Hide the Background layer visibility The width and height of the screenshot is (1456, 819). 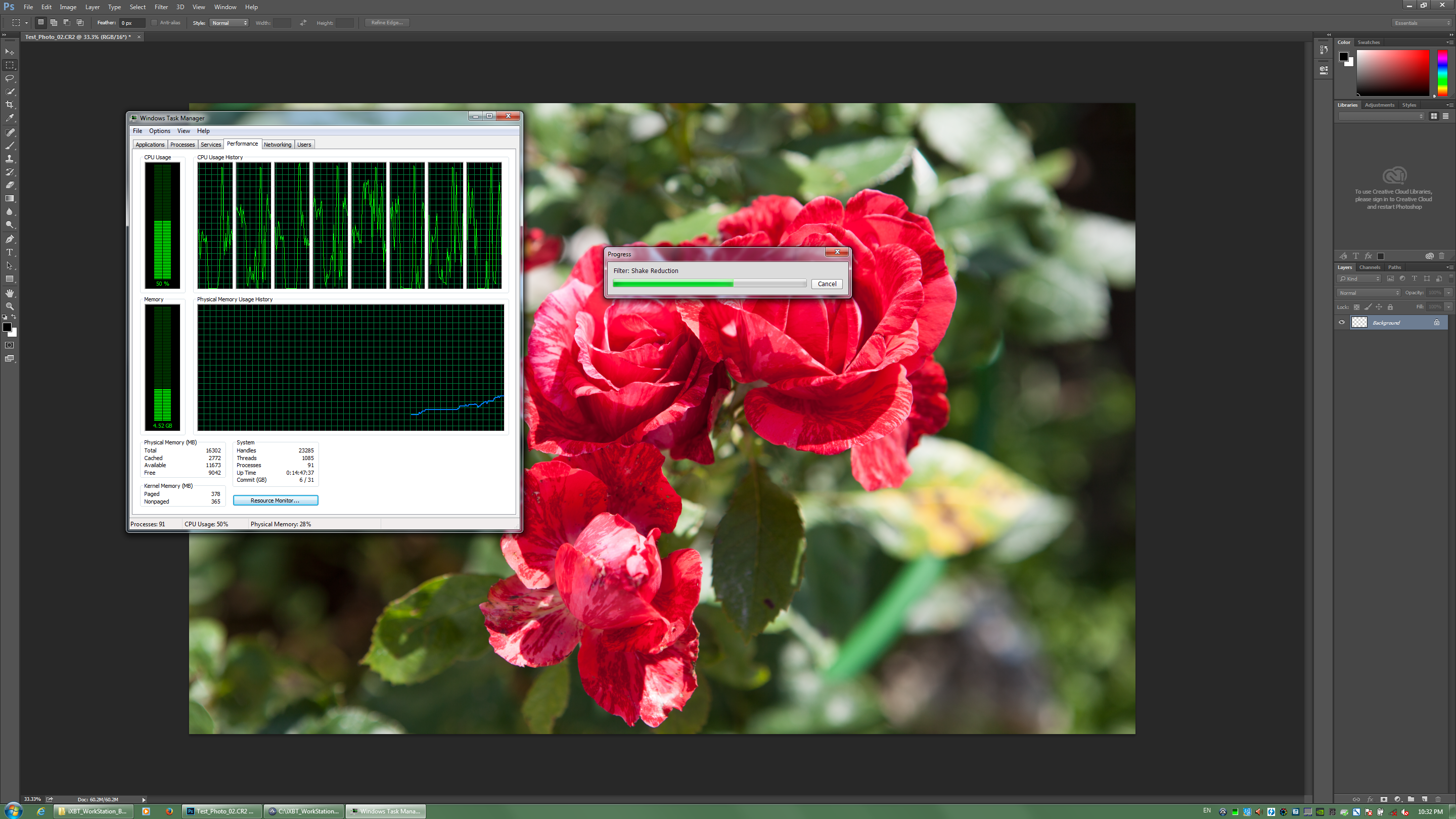click(1342, 322)
